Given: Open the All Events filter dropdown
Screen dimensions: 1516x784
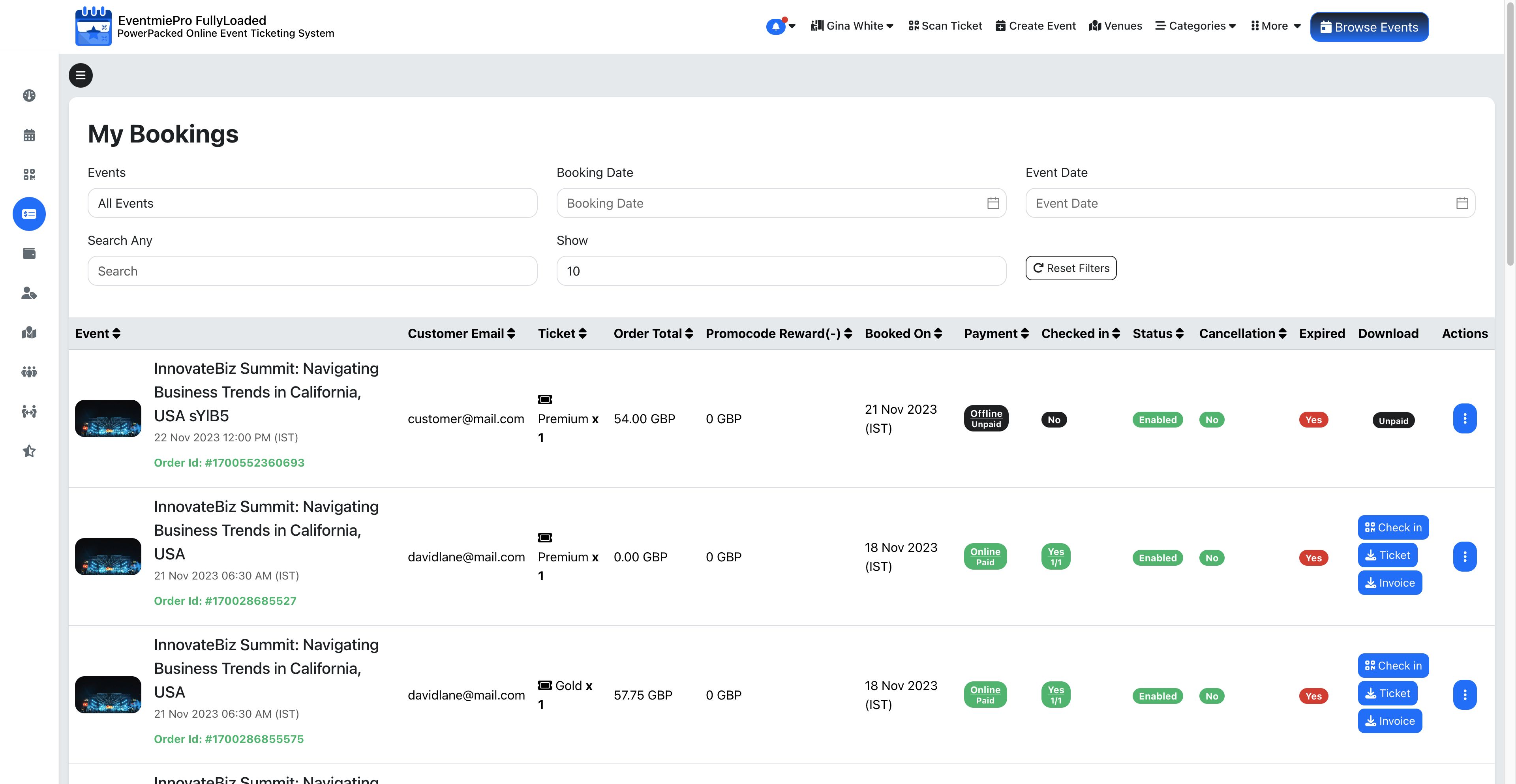Looking at the screenshot, I should click(x=312, y=203).
